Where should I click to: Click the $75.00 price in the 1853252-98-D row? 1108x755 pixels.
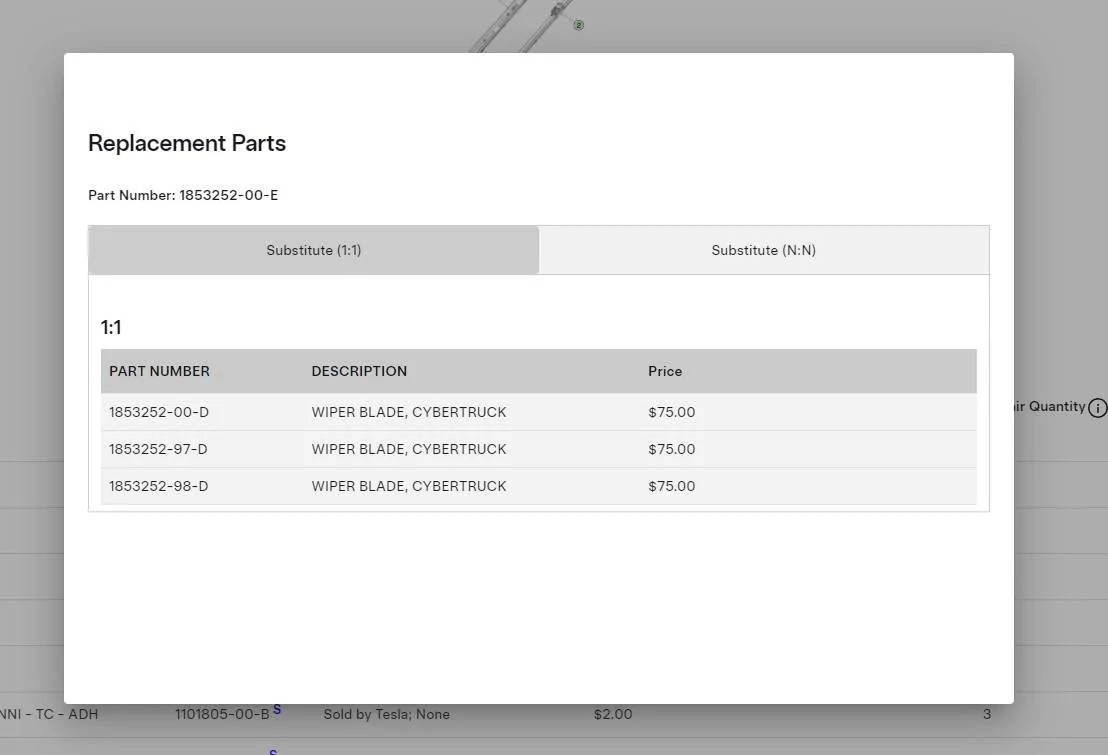[x=672, y=486]
